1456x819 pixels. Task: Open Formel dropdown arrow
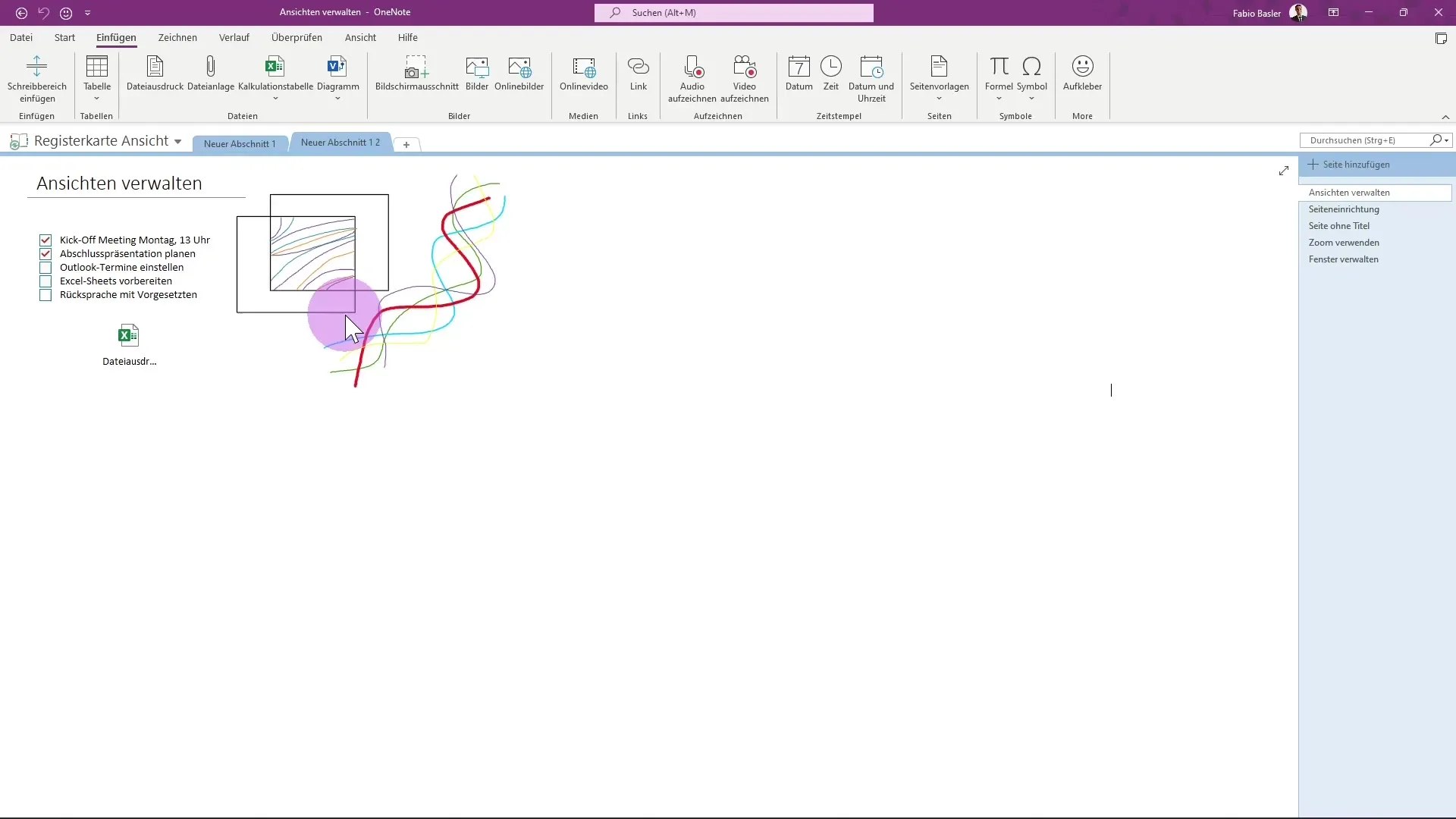(999, 99)
